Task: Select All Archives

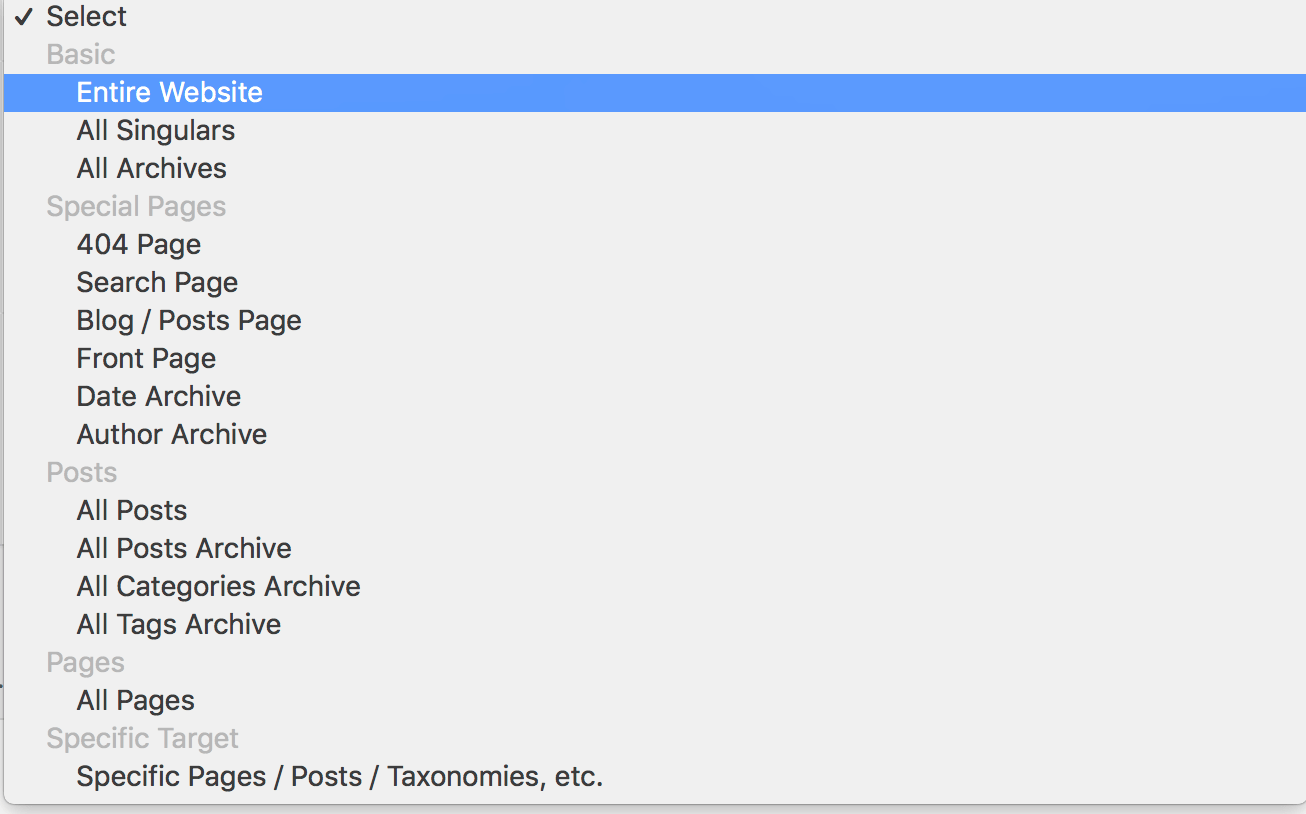Action: (151, 168)
